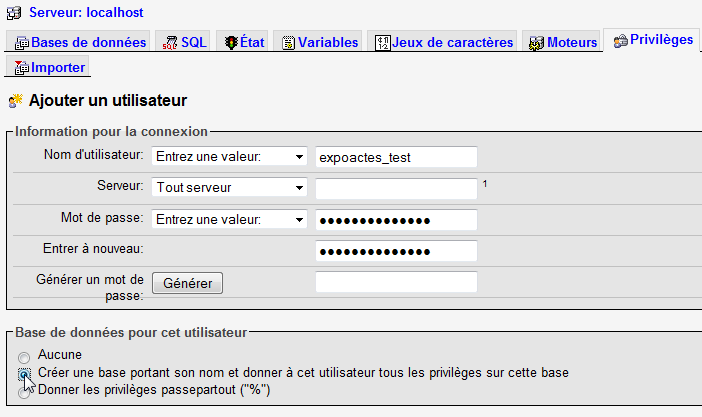This screenshot has height=417, width=702.
Task: Focus the empty Serveur host text field
Action: click(396, 188)
